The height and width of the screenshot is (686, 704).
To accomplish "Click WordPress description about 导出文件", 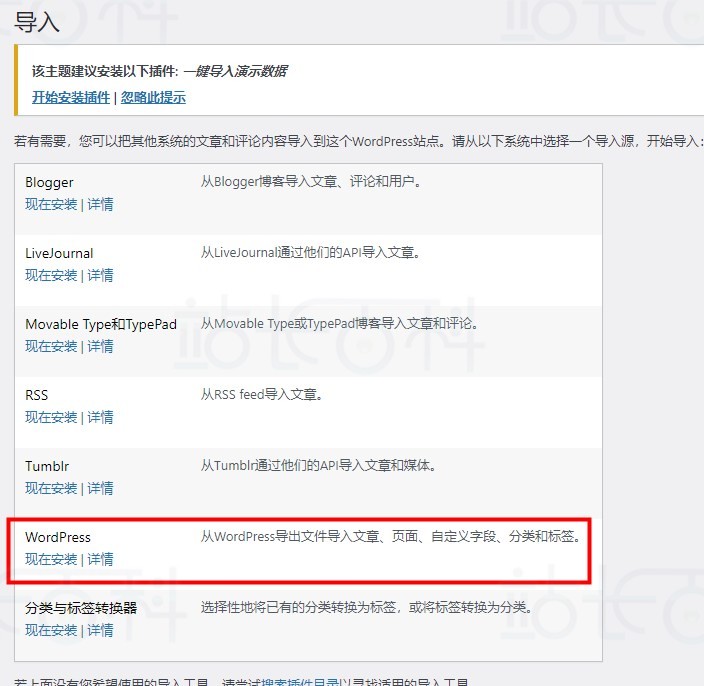I will pos(391,536).
